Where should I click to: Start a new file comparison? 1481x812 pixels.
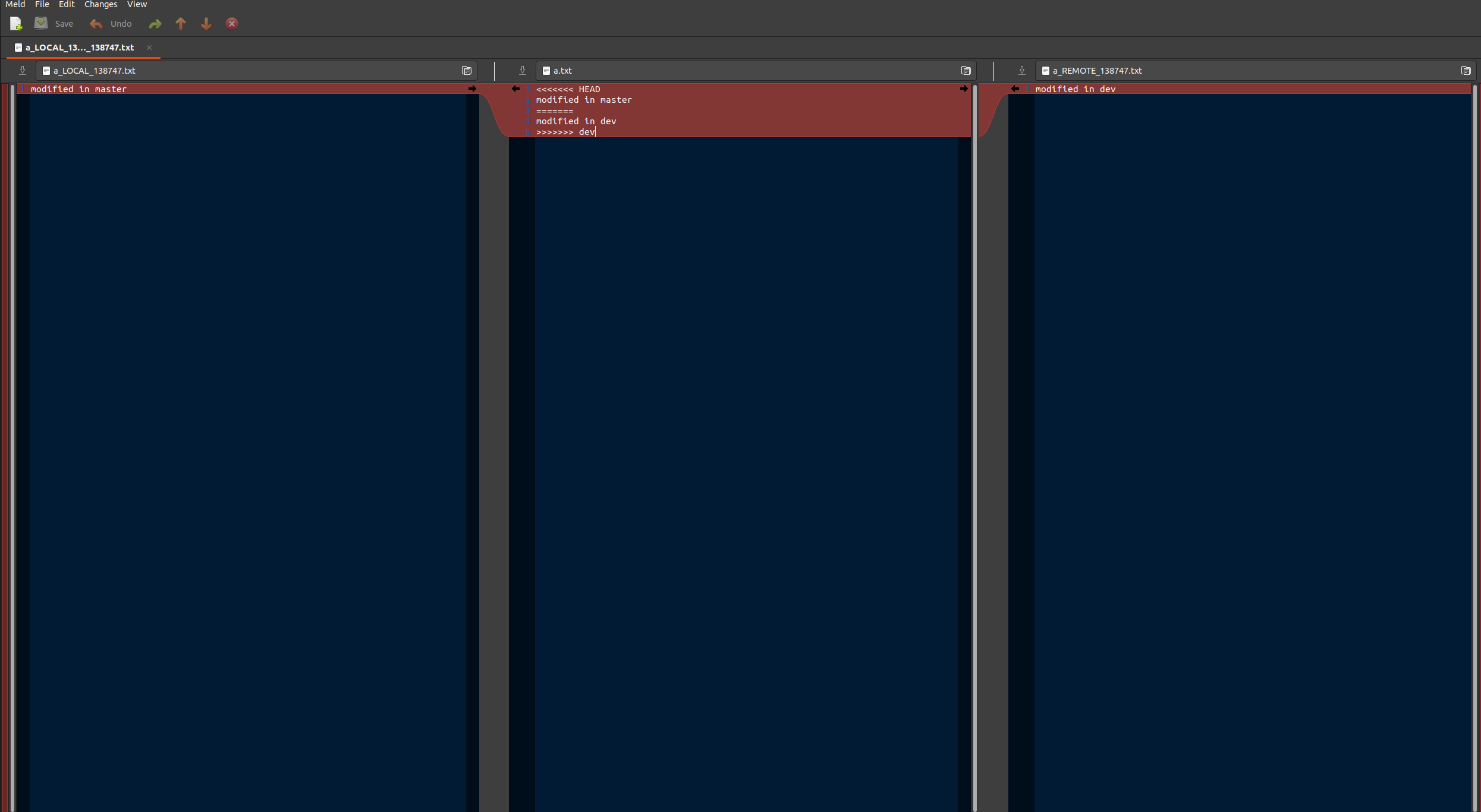(15, 24)
